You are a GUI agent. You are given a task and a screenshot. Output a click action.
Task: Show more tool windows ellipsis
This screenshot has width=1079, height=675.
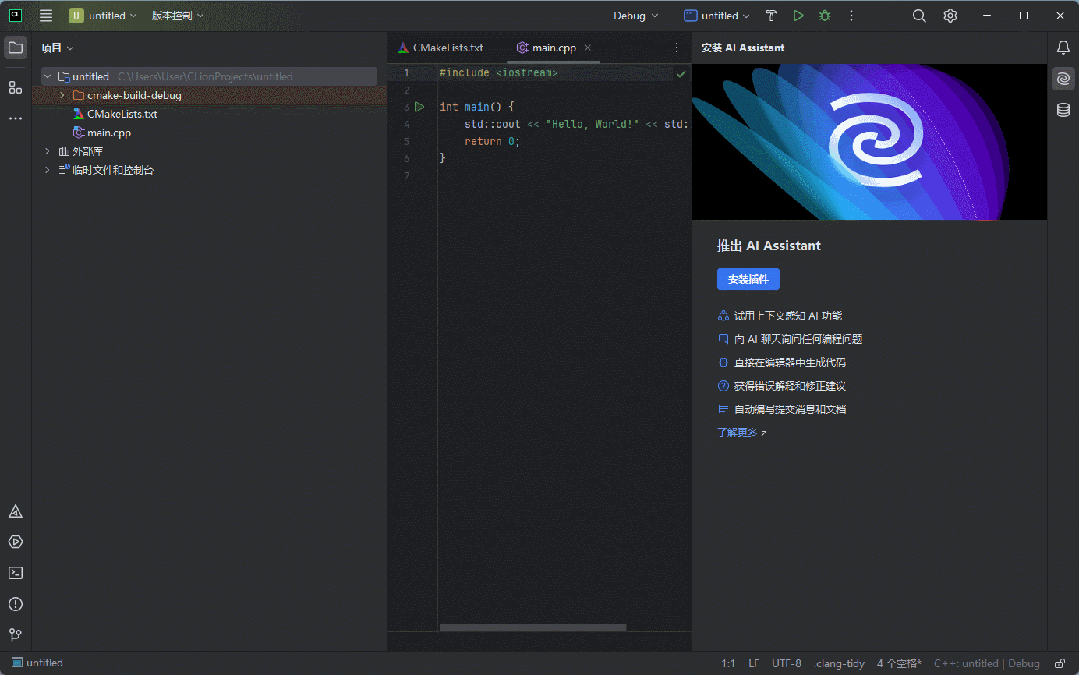pyautogui.click(x=15, y=118)
